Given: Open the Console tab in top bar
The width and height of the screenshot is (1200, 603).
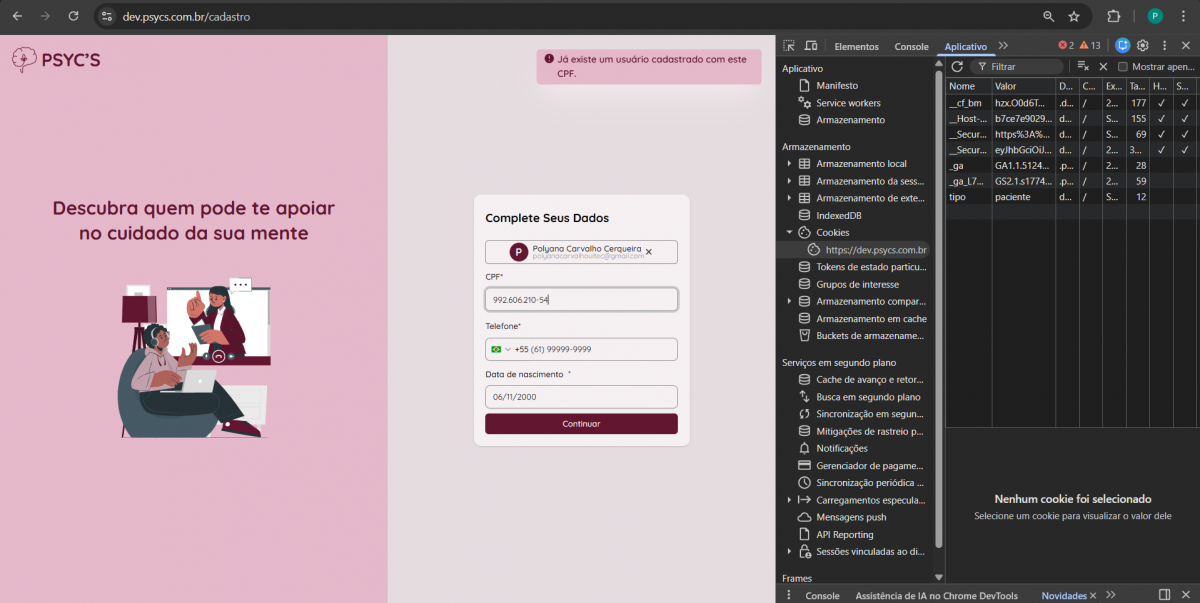Looking at the screenshot, I should pyautogui.click(x=911, y=47).
